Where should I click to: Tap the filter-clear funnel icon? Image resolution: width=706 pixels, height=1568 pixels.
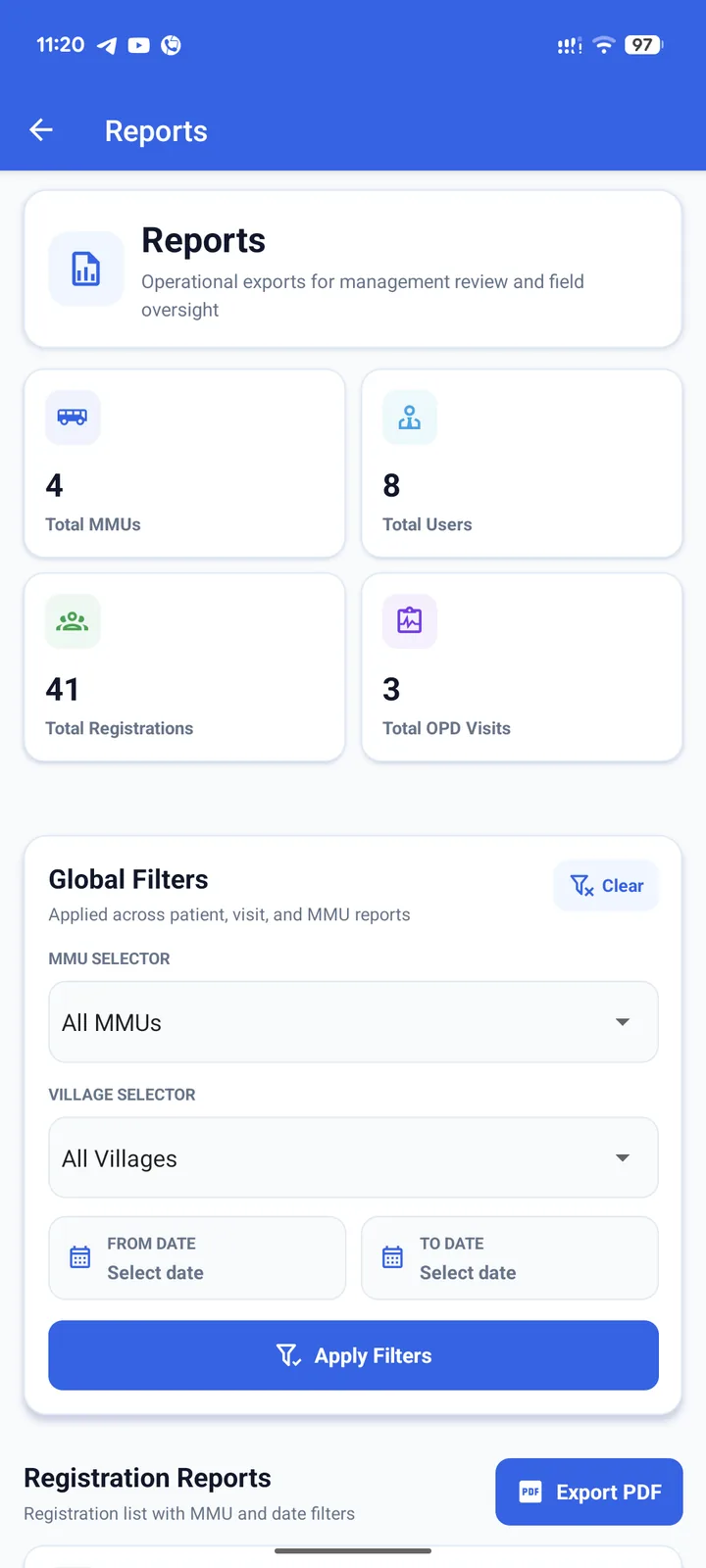[581, 886]
